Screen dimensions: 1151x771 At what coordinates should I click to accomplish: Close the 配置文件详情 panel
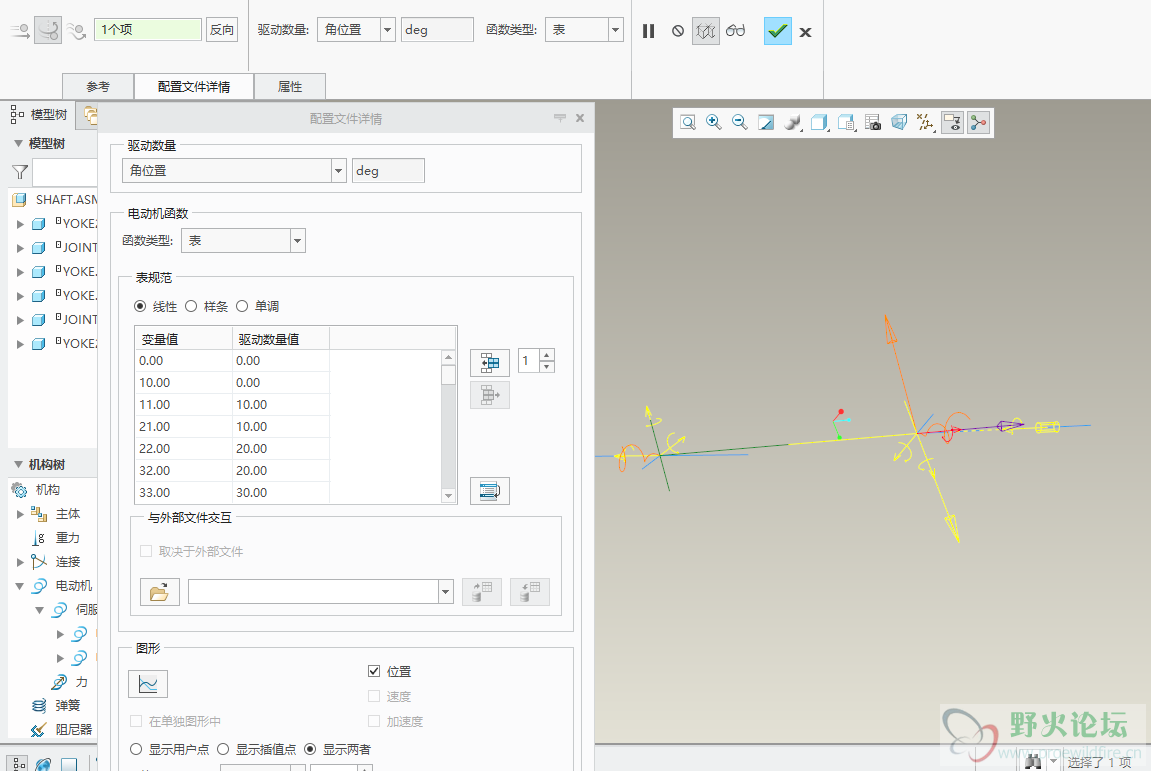[x=580, y=117]
